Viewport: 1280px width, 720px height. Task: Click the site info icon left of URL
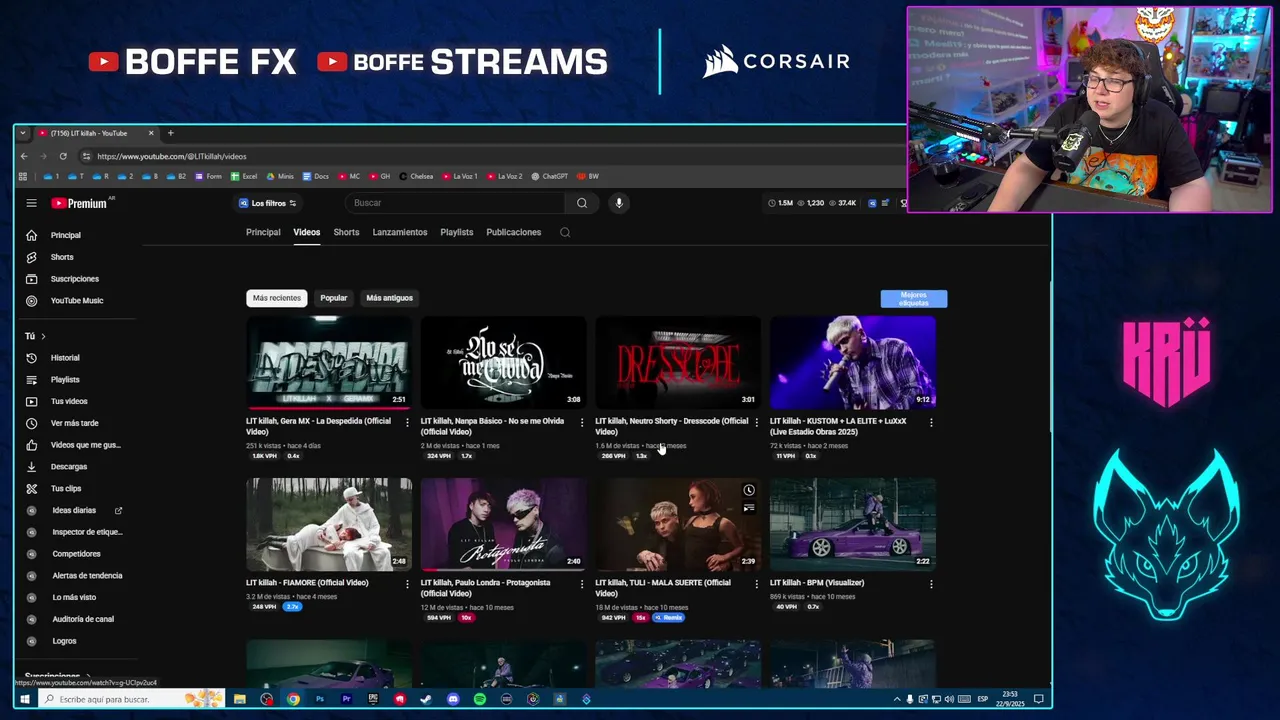(86, 156)
